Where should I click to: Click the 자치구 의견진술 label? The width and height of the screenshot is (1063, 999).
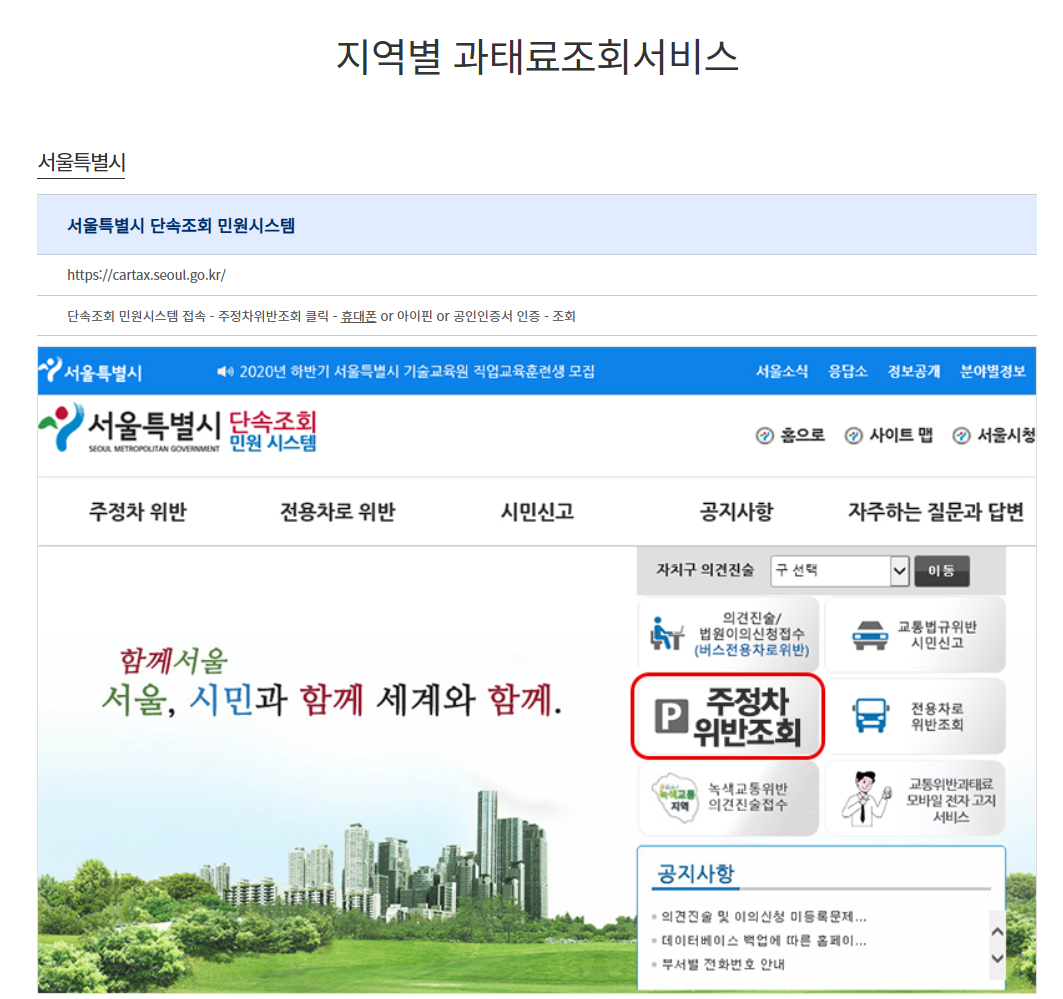point(704,571)
